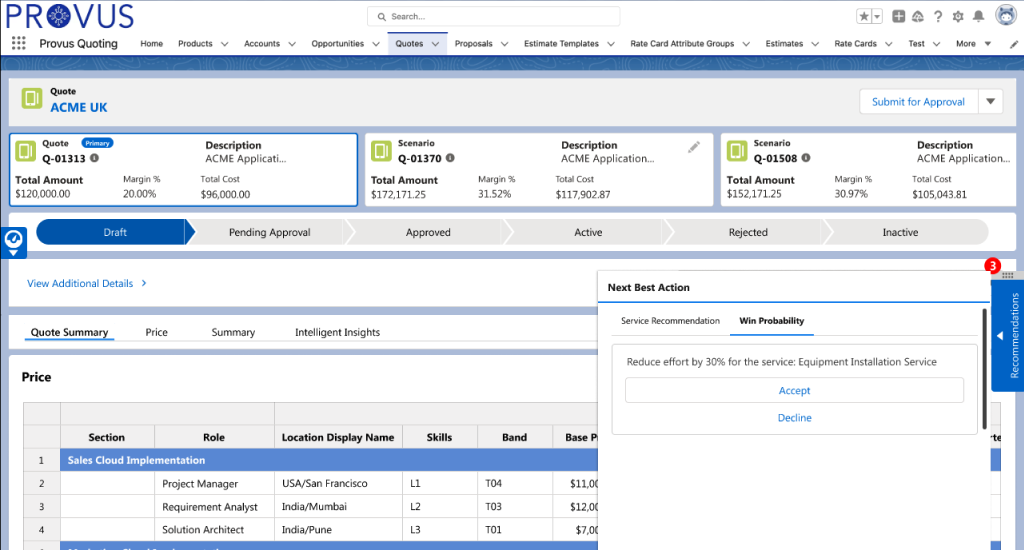Go to the Home nav item
The height and width of the screenshot is (550, 1024).
click(152, 44)
